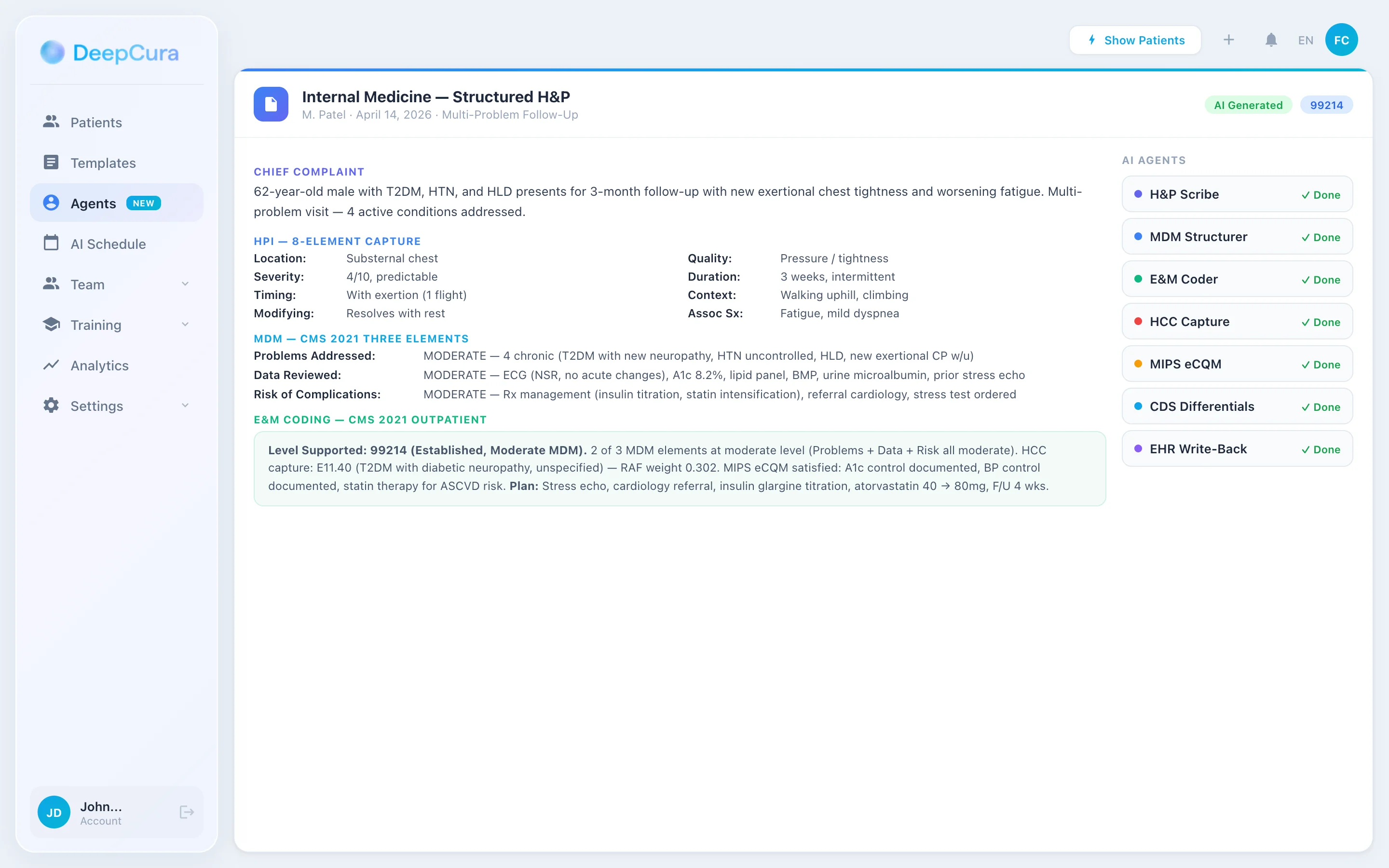Click the DeepCura logo
This screenshot has height=868, width=1389.
[109, 53]
